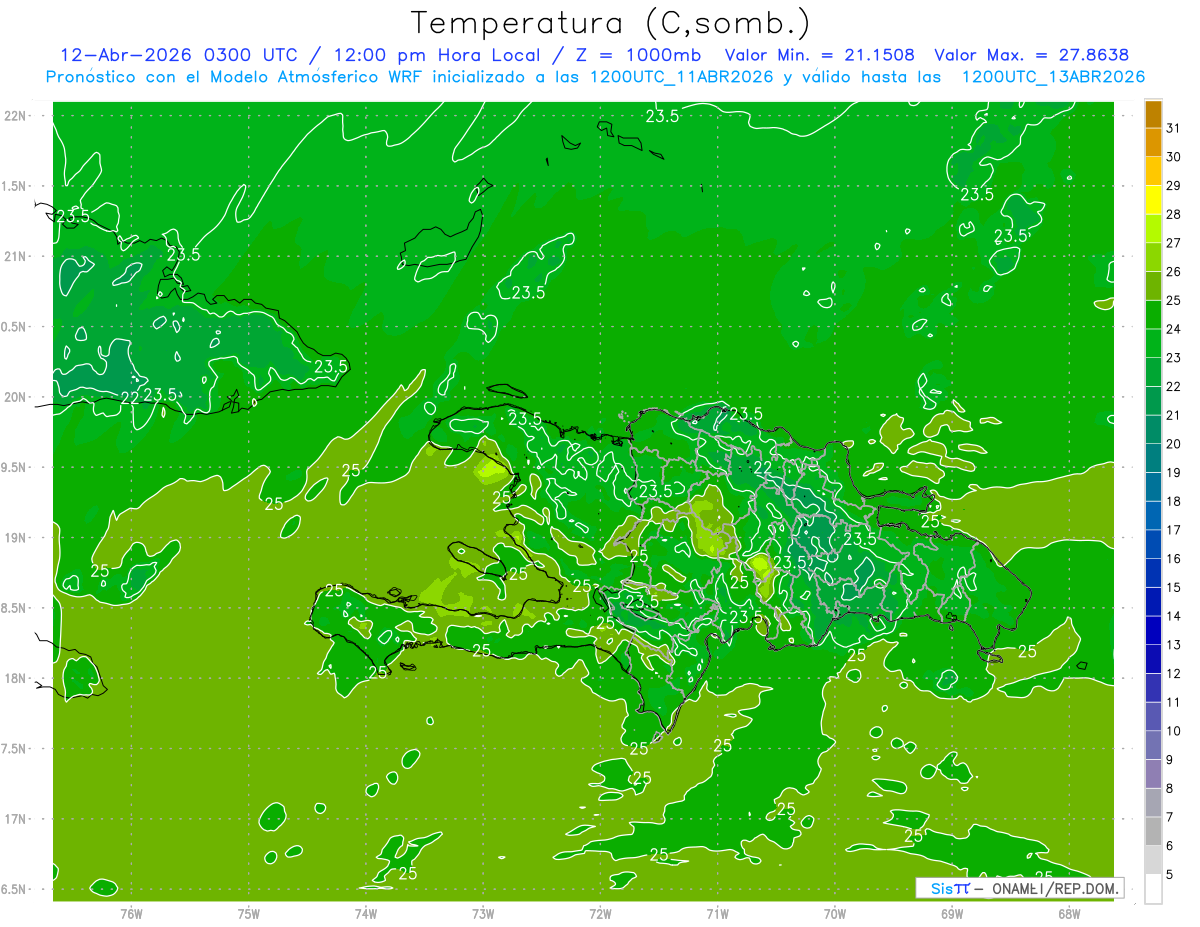Select the Valor Max. = 27.8638 text
The image size is (1200, 927).
pyautogui.click(x=1032, y=55)
